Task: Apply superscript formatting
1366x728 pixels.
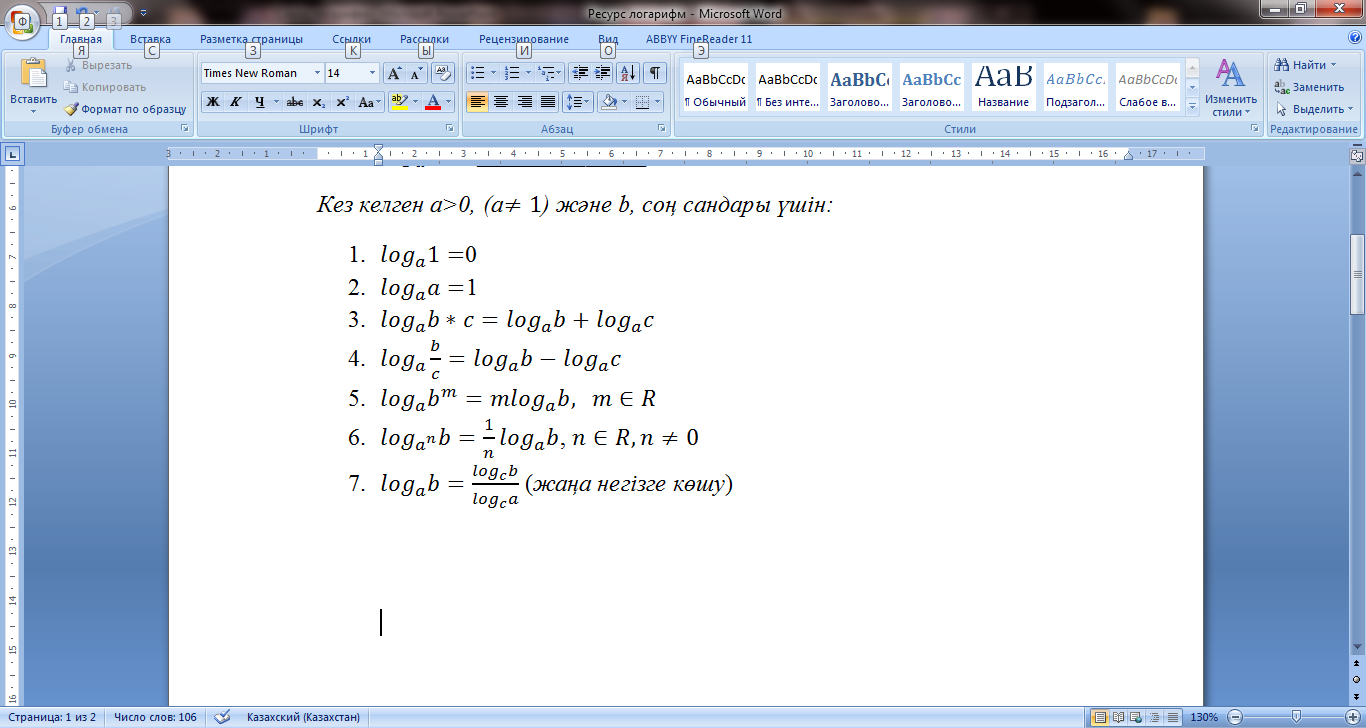Action: [x=342, y=102]
